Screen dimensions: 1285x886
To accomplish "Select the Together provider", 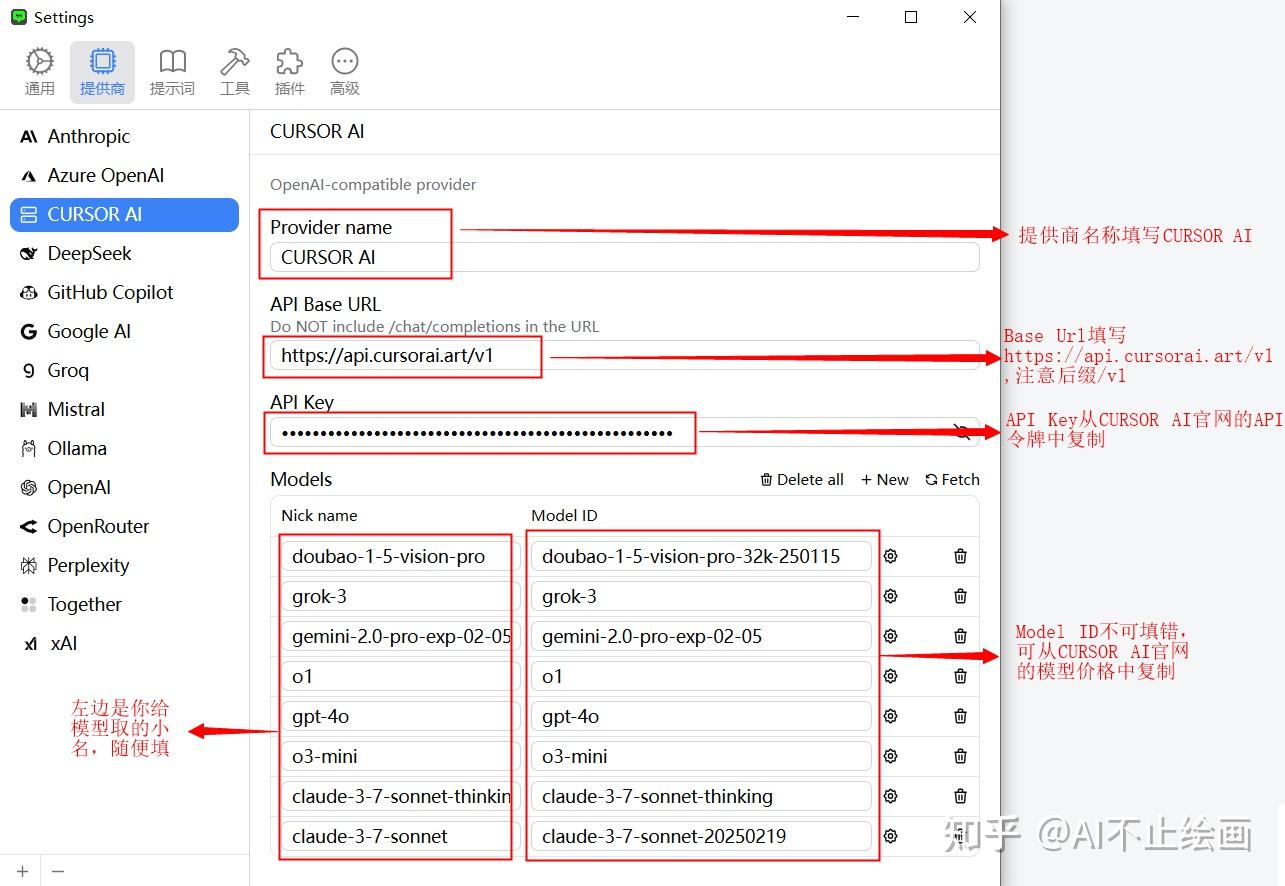I will 124,605.
